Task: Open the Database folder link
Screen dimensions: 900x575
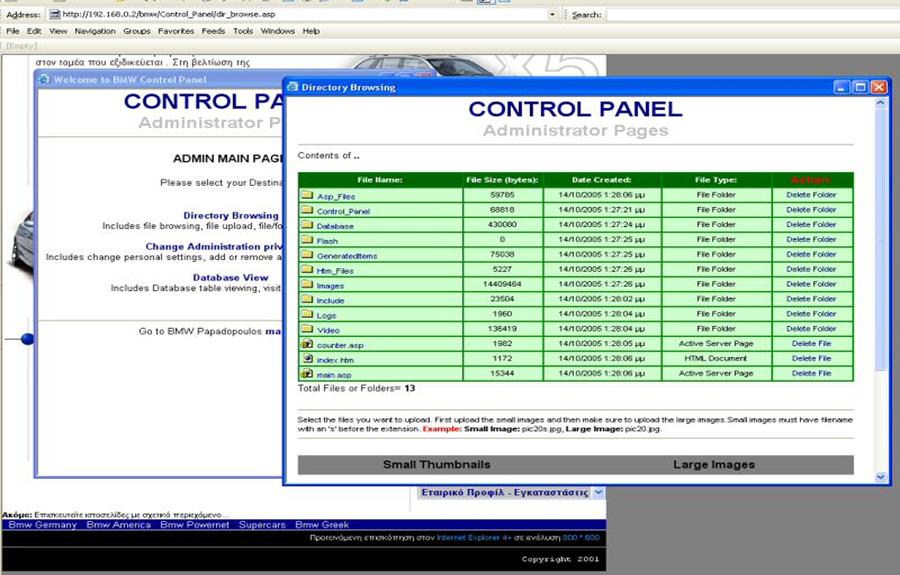Action: (x=335, y=226)
